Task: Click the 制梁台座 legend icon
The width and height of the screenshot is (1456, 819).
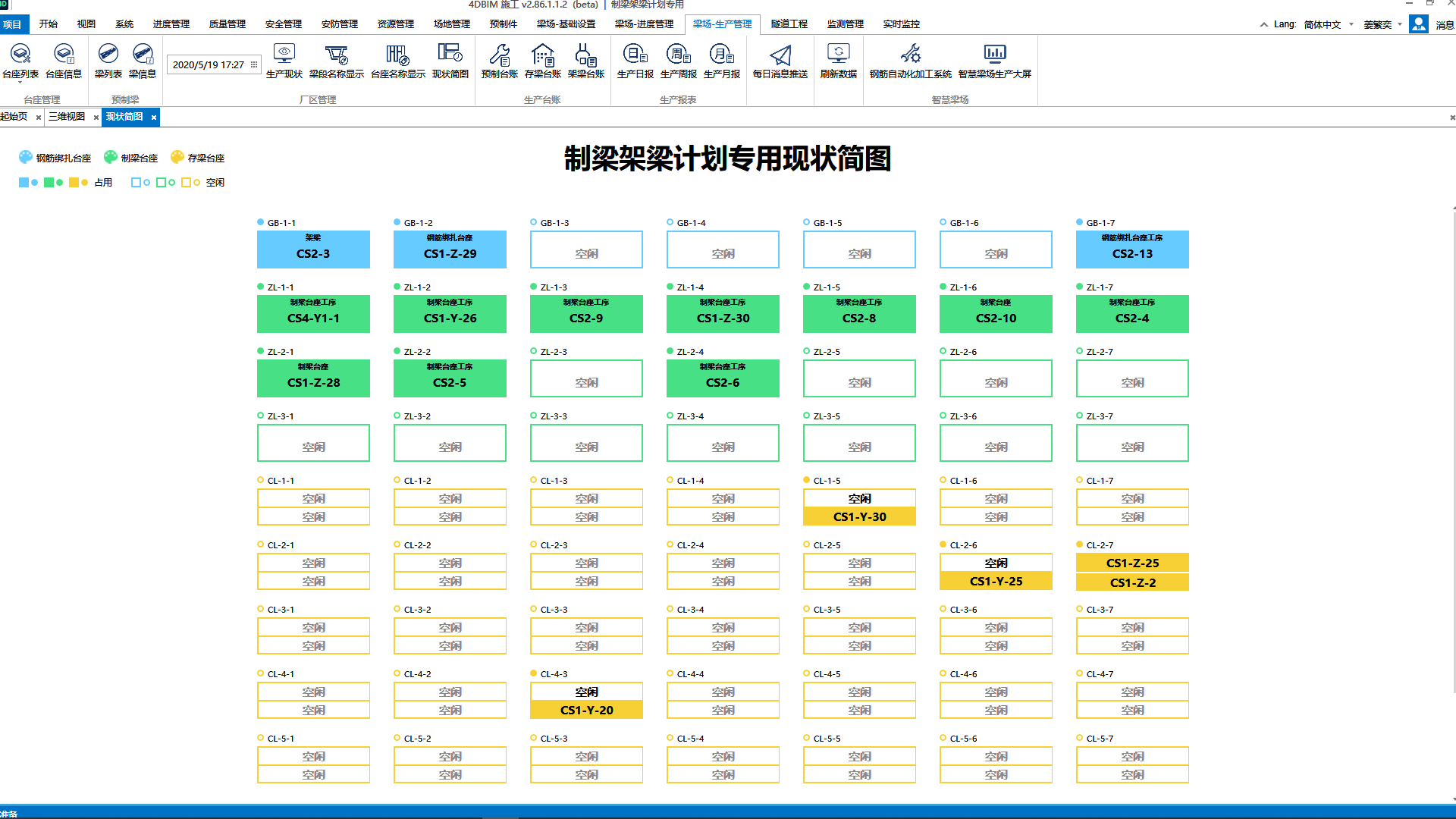Action: [111, 157]
